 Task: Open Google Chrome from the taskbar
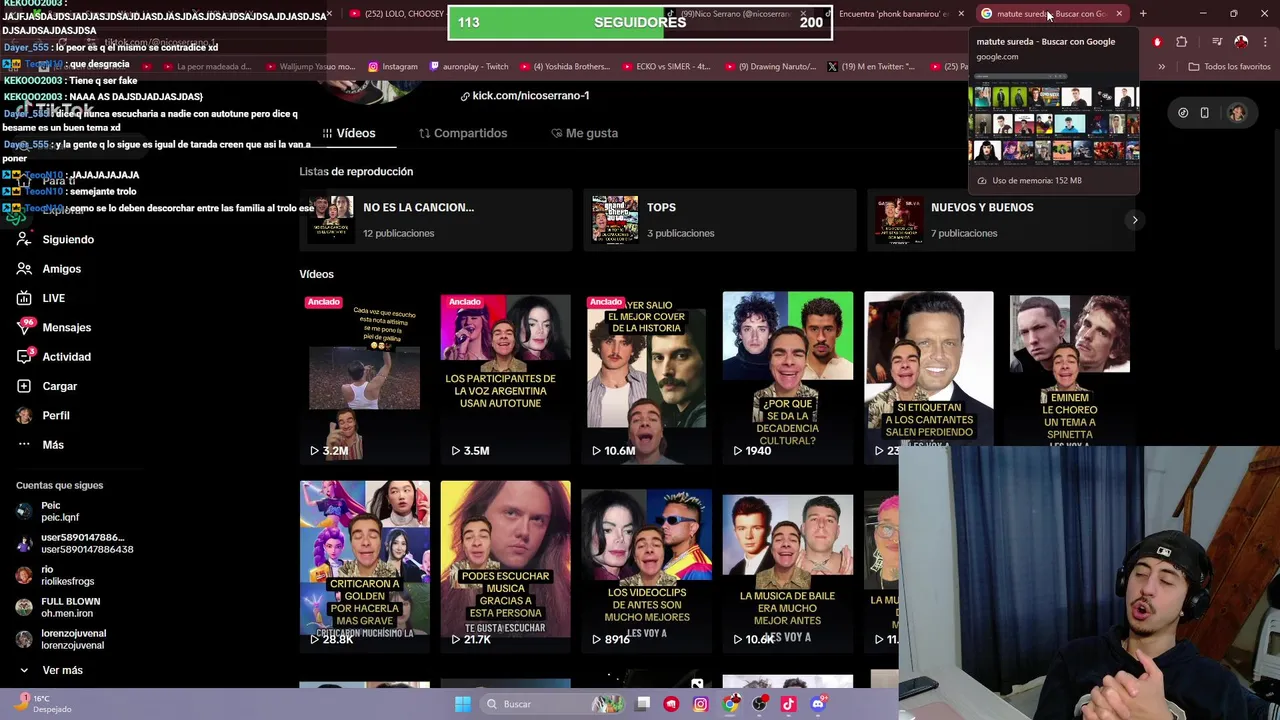coord(731,704)
